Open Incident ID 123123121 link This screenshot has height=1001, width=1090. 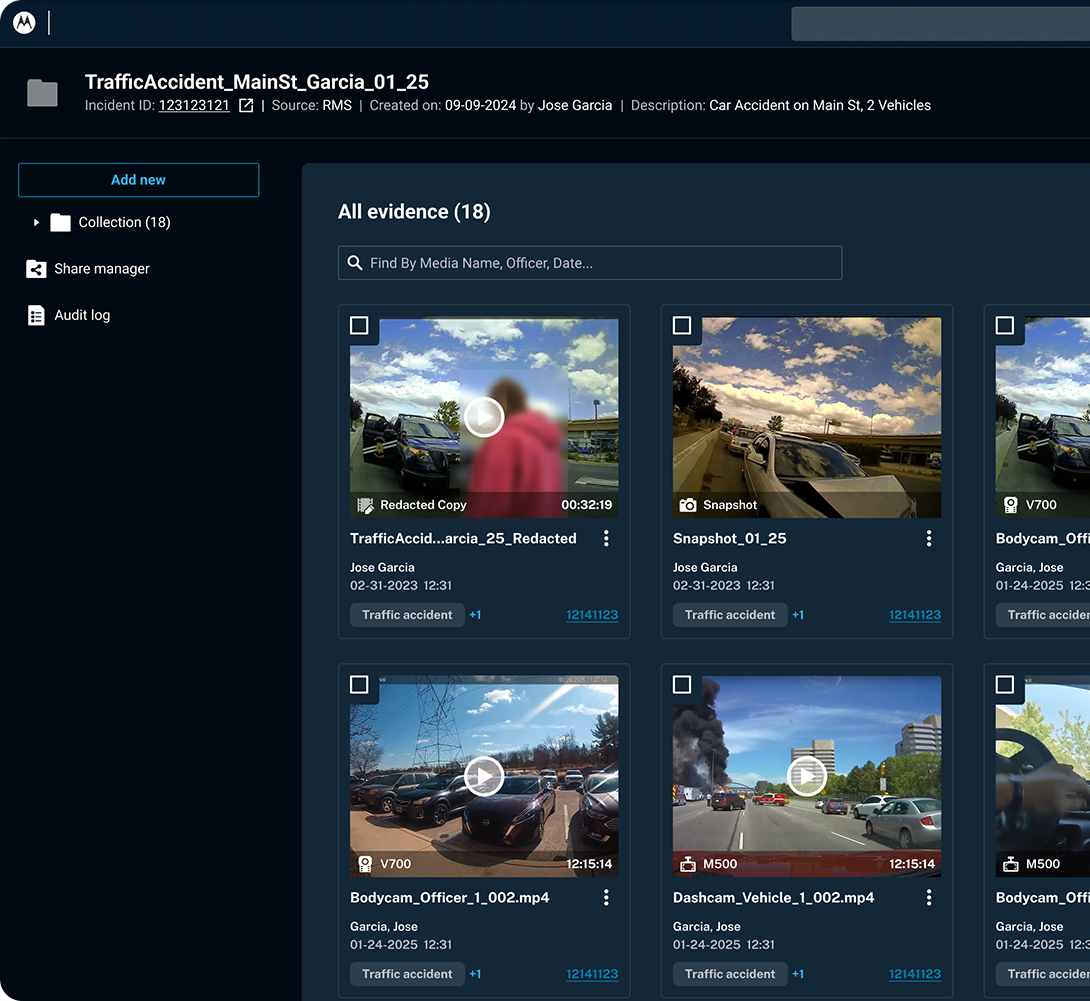[x=194, y=106]
